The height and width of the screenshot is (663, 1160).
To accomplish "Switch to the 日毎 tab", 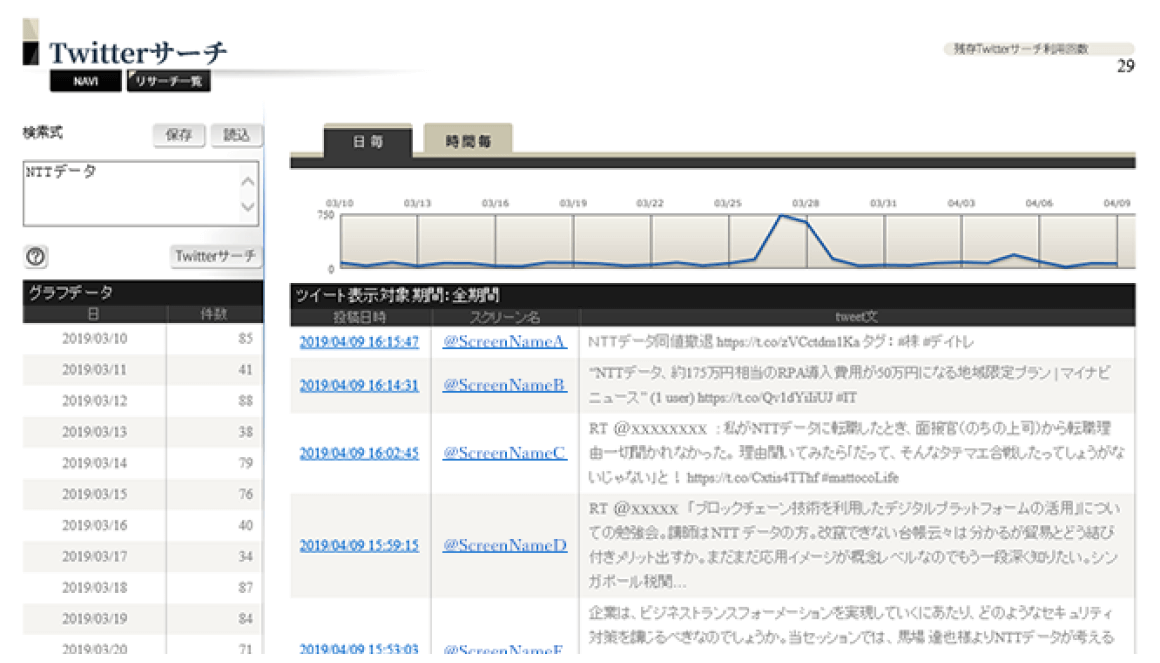I will tap(367, 142).
